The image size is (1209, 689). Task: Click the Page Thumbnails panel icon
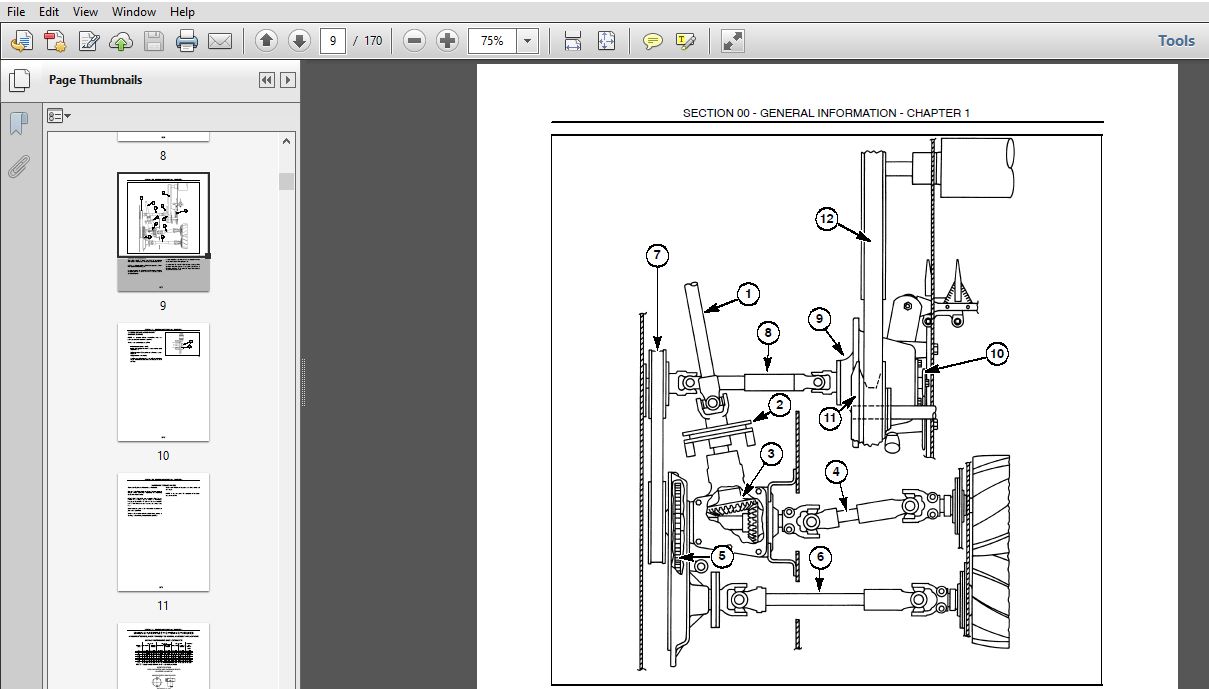(x=18, y=81)
